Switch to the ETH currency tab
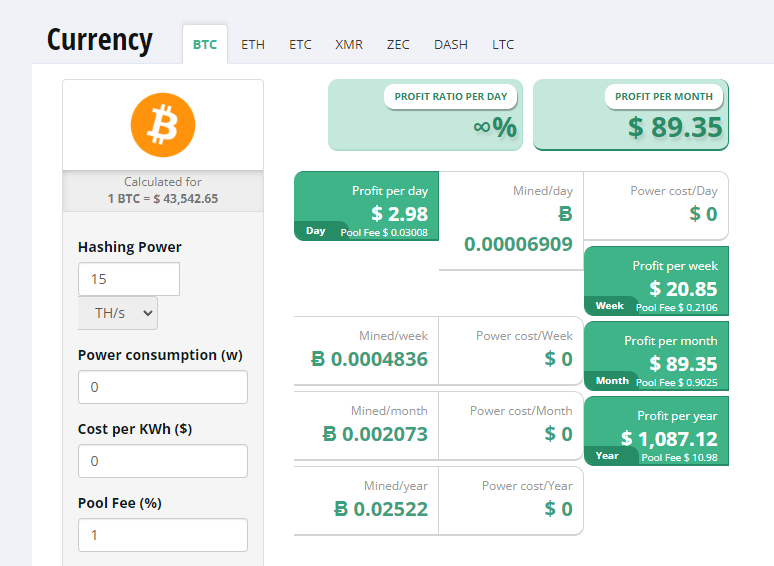The height and width of the screenshot is (566, 774). (x=253, y=45)
